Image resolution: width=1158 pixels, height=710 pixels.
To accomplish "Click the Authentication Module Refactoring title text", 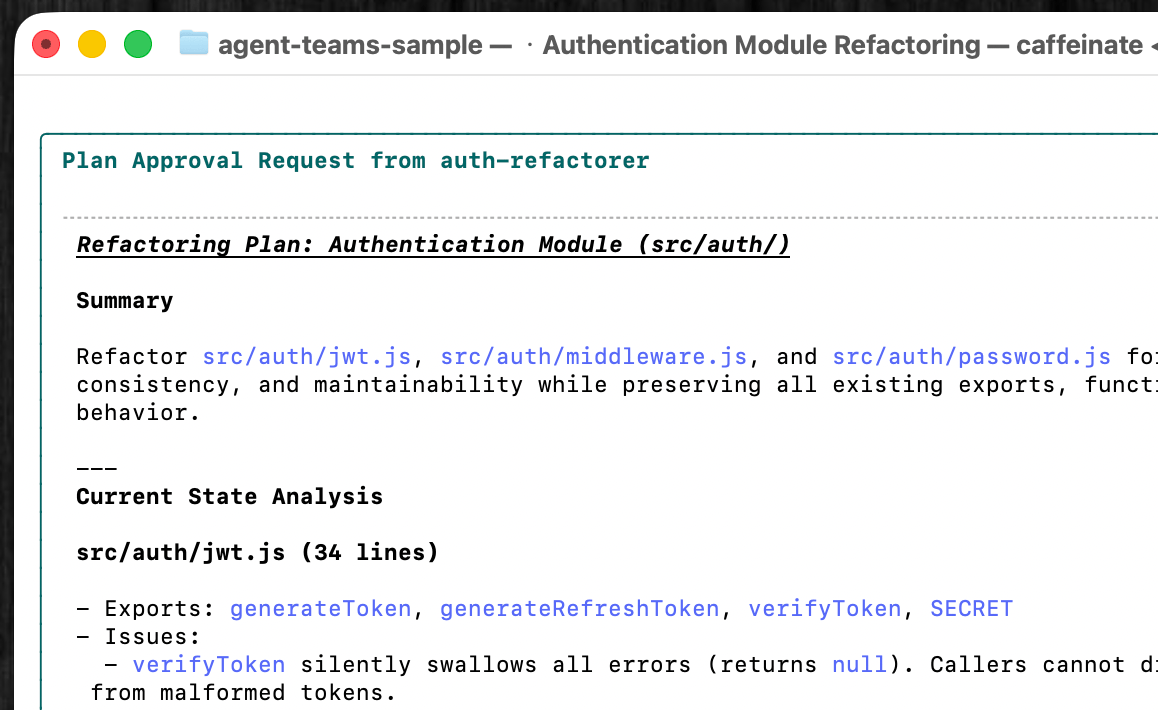I will (760, 44).
